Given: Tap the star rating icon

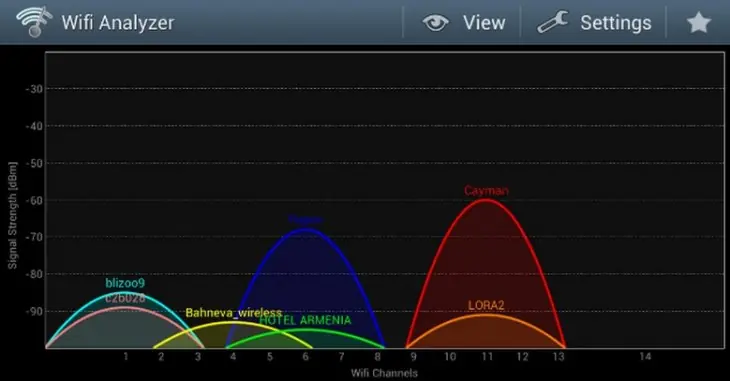Looking at the screenshot, I should 699,22.
